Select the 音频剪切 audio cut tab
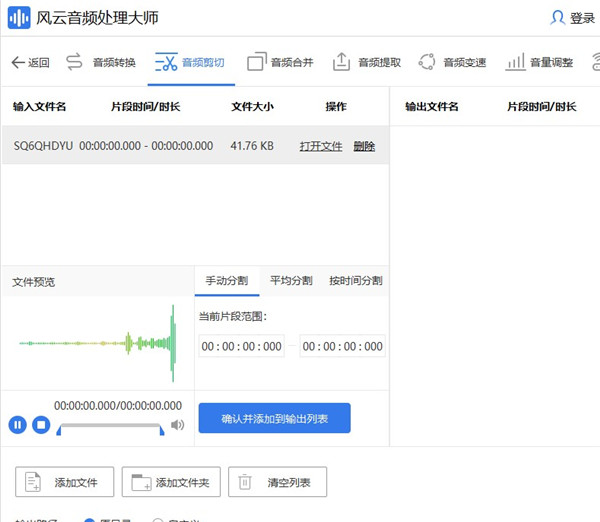Screen dimensions: 600x522 (190, 62)
